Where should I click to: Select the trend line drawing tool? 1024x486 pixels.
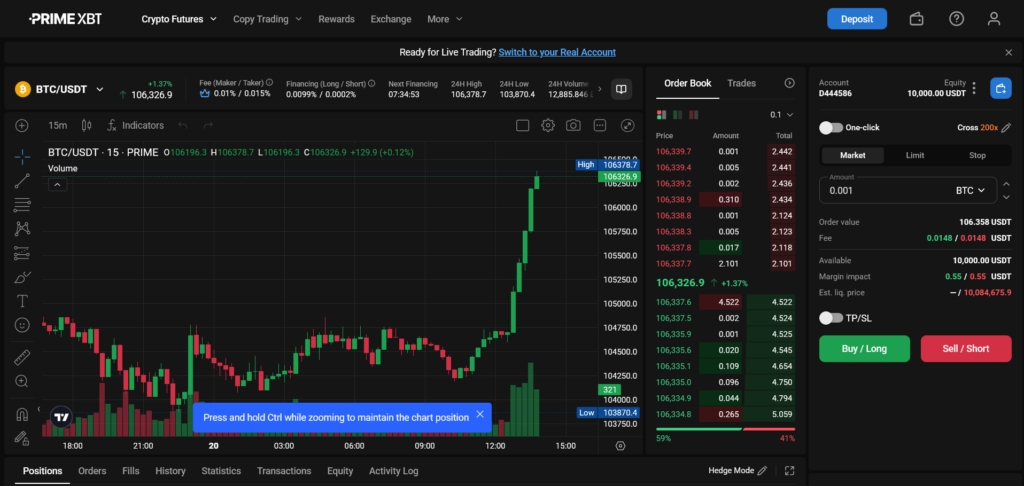pos(22,181)
